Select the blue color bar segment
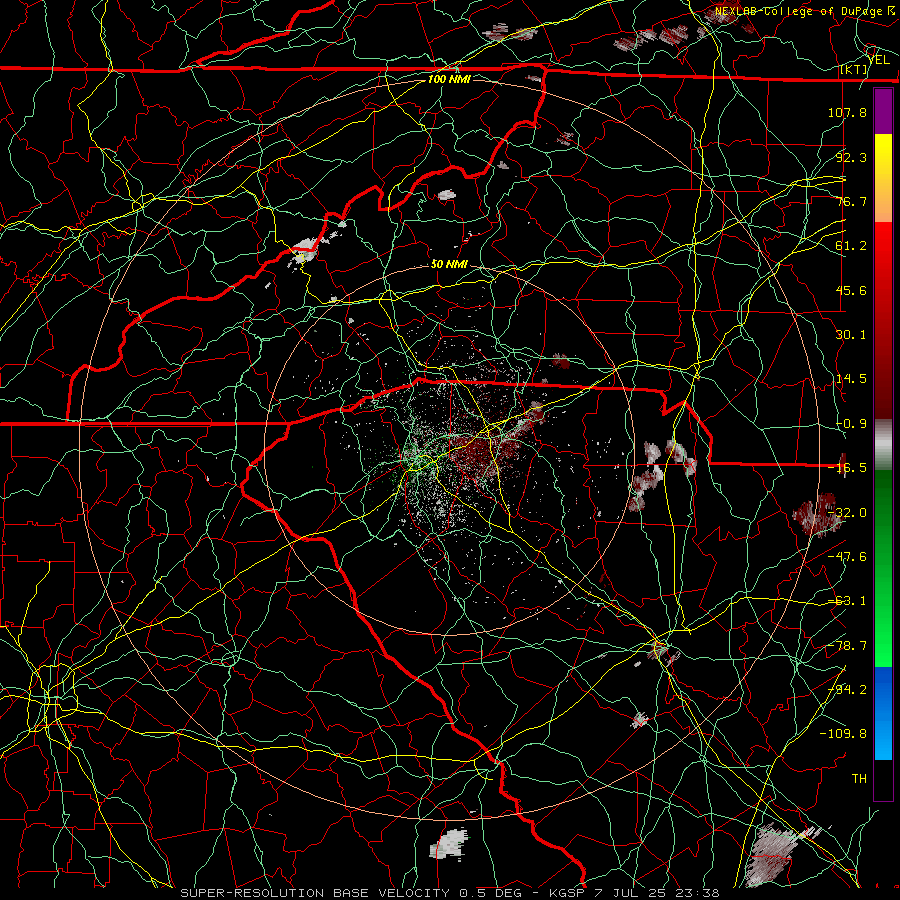The image size is (900, 900). (883, 713)
